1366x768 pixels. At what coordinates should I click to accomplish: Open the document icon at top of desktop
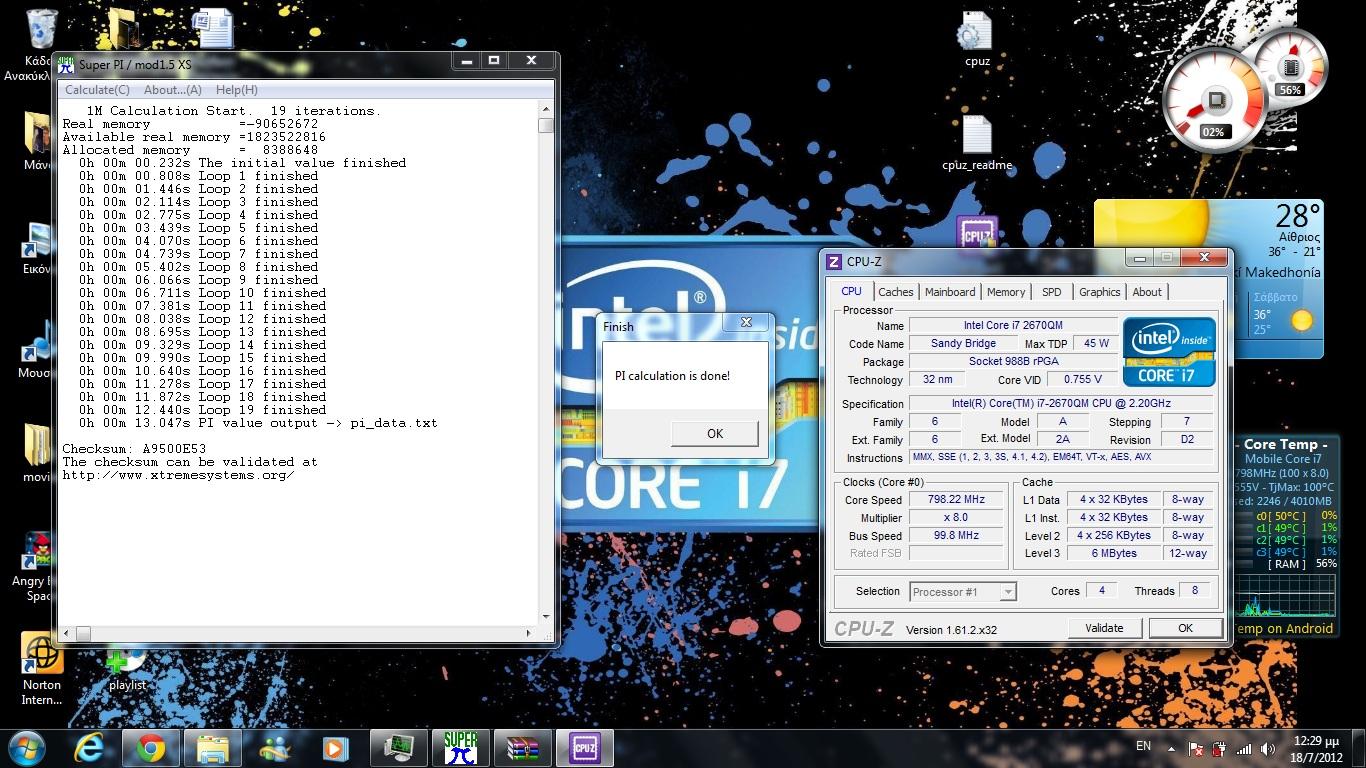click(213, 28)
